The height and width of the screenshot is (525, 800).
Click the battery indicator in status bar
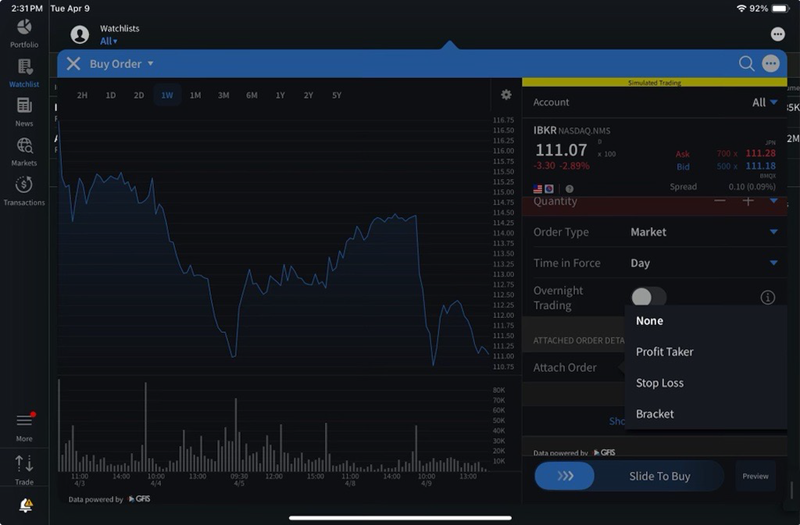(781, 9)
